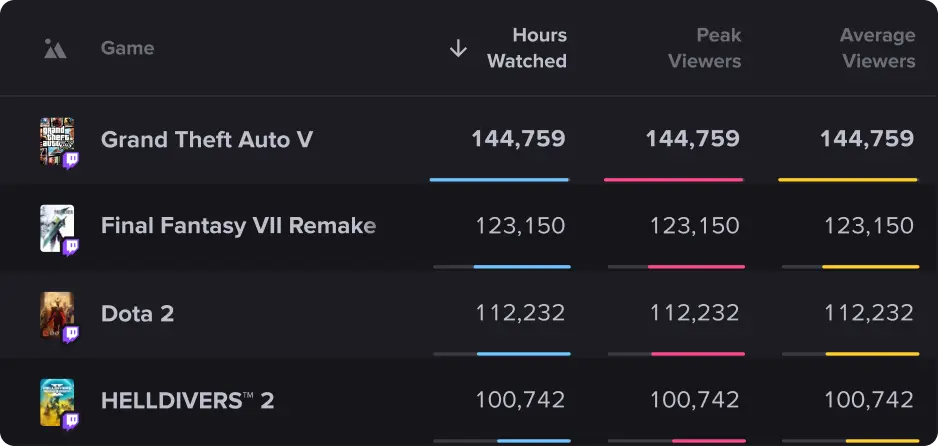Sort table by Hours Watched header
Image resolution: width=938 pixels, height=446 pixels.
(526, 48)
